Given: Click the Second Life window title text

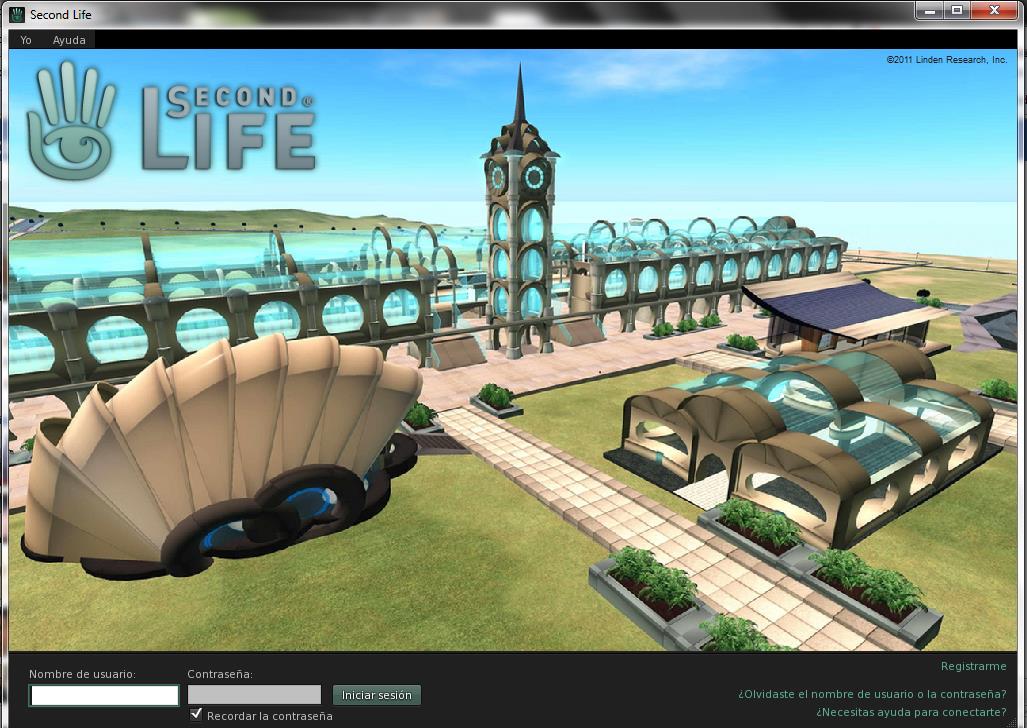Looking at the screenshot, I should click(x=61, y=15).
